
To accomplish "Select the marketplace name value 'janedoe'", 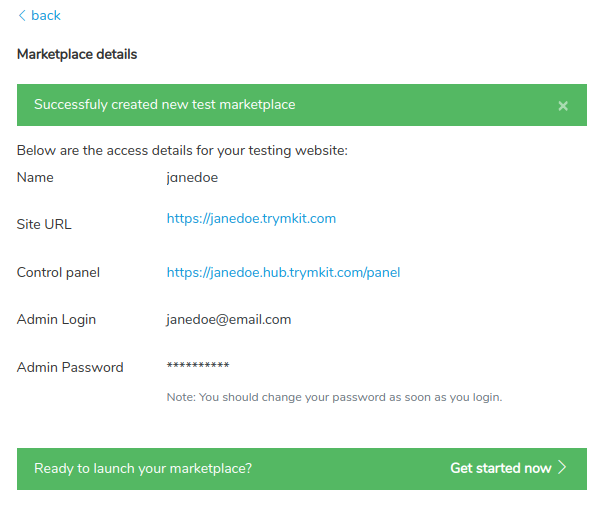I will [192, 178].
